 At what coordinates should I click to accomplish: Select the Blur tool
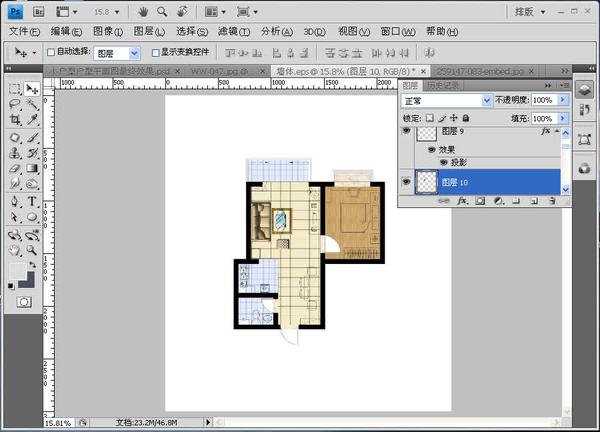[15, 184]
